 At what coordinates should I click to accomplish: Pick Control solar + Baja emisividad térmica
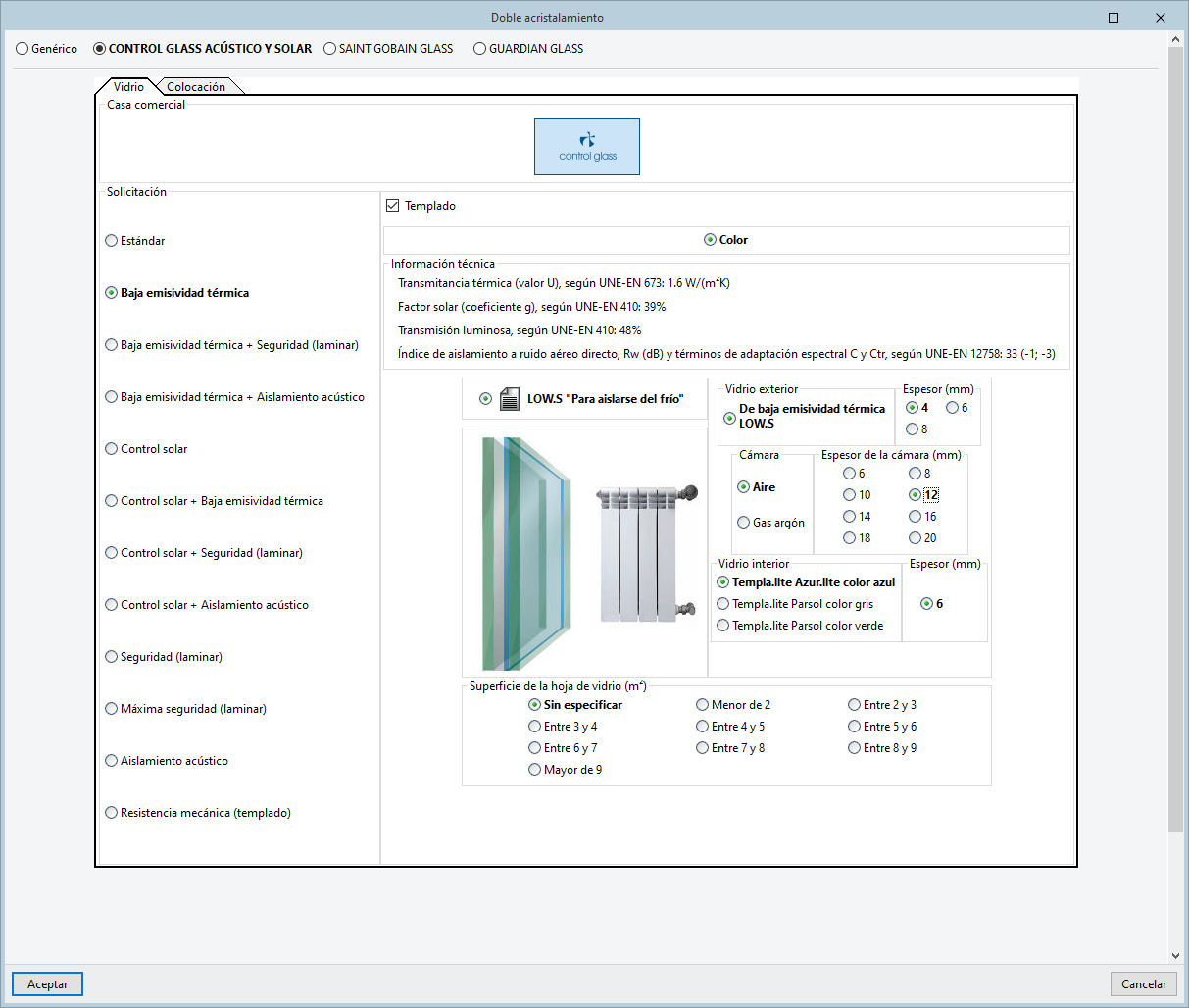tap(215, 501)
